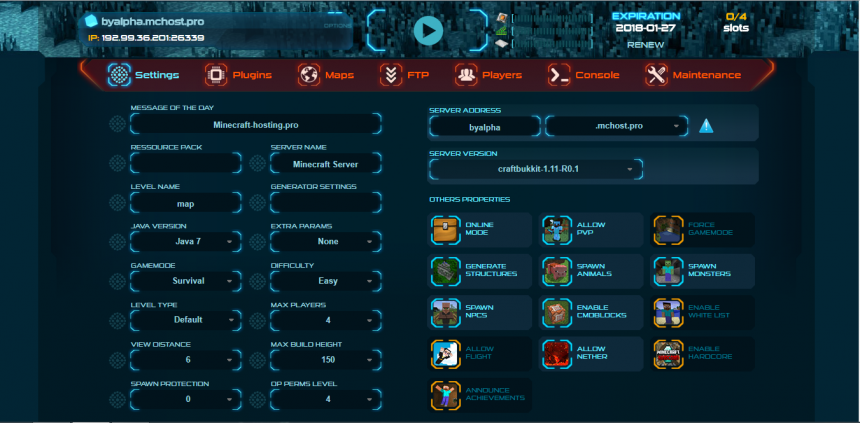Click the help icon beside Generator Settings
This screenshot has height=423, width=860.
pos(258,203)
